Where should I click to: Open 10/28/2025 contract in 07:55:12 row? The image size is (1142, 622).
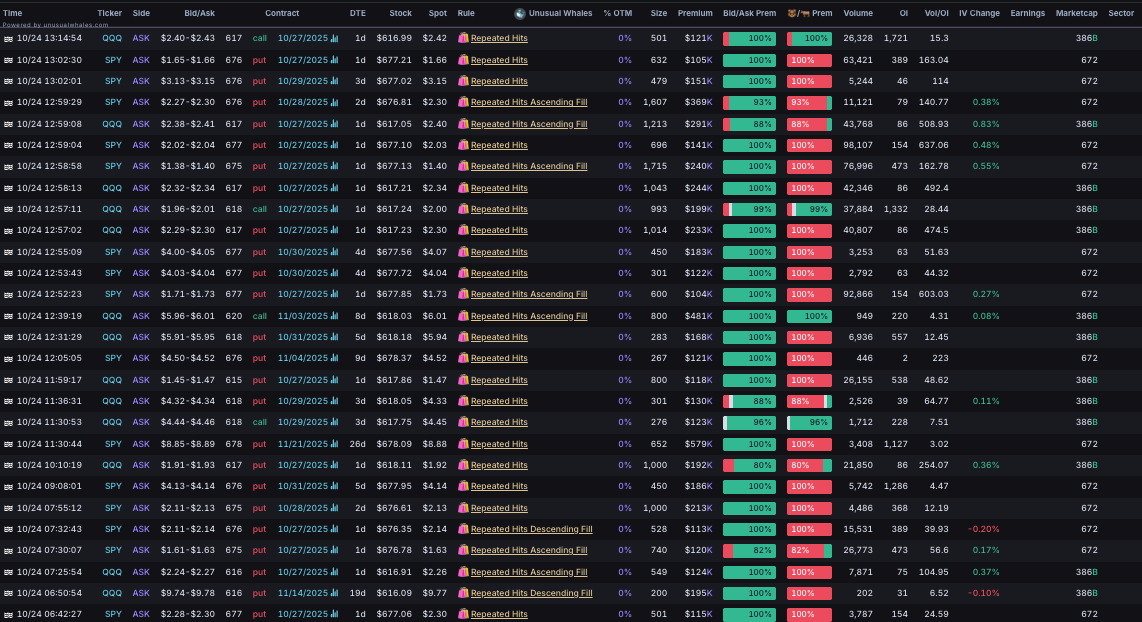[303, 508]
